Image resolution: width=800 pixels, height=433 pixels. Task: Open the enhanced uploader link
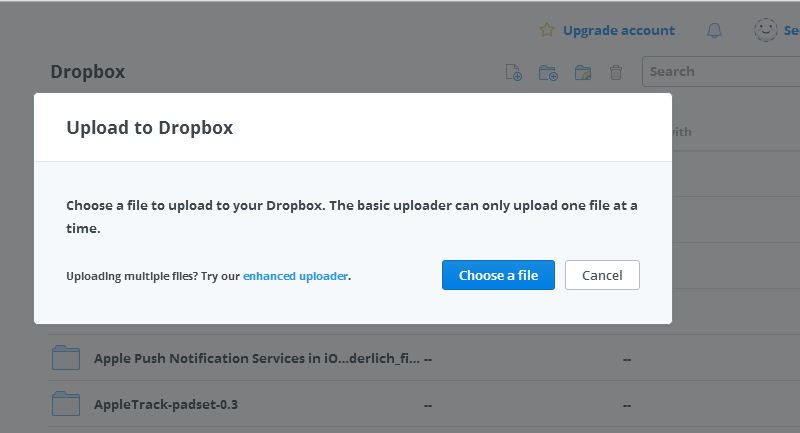click(295, 276)
